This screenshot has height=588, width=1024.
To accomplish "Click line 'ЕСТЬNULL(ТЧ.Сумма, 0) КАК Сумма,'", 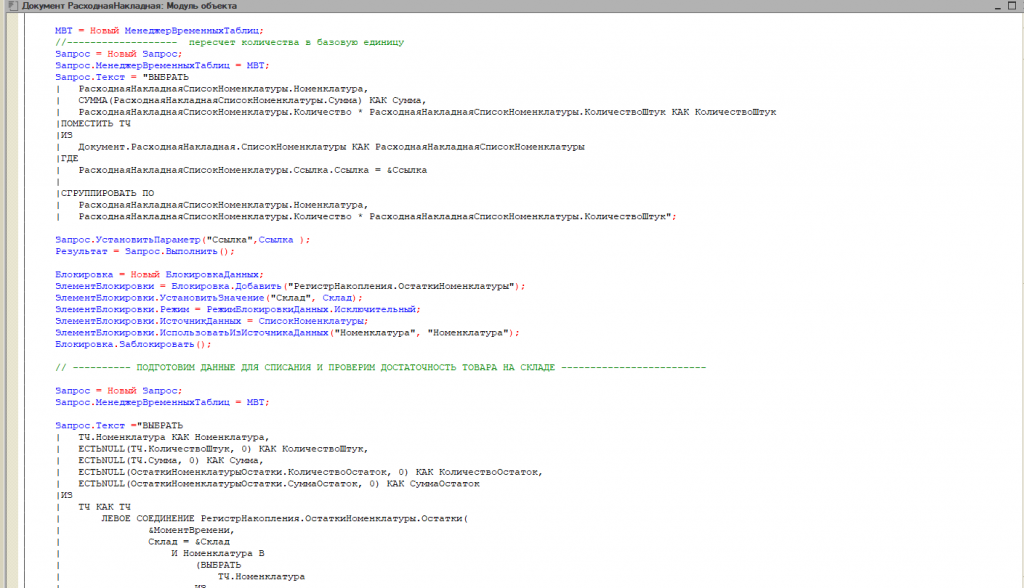I will click(x=171, y=461).
